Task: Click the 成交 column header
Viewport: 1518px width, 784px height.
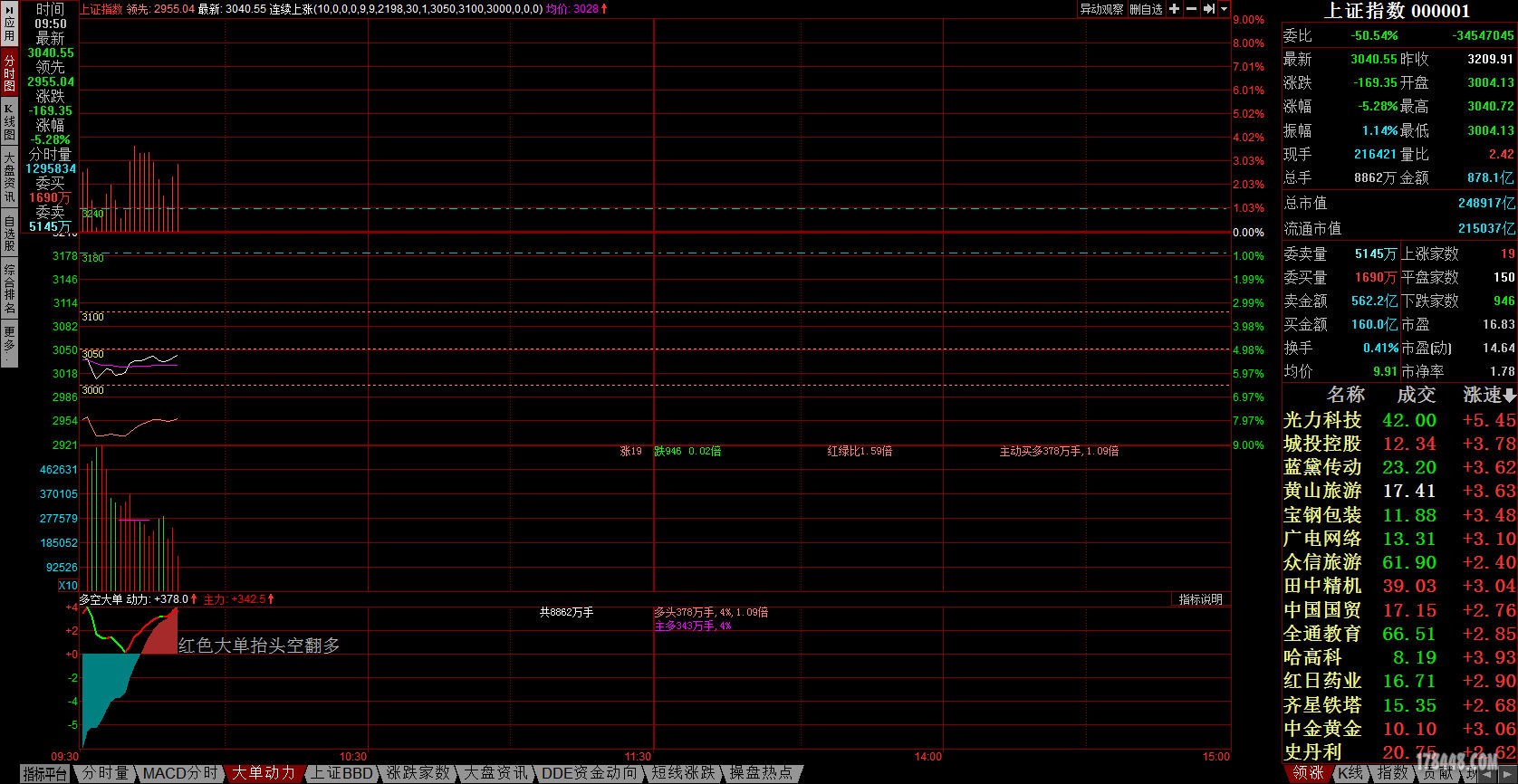Action: tap(1416, 395)
